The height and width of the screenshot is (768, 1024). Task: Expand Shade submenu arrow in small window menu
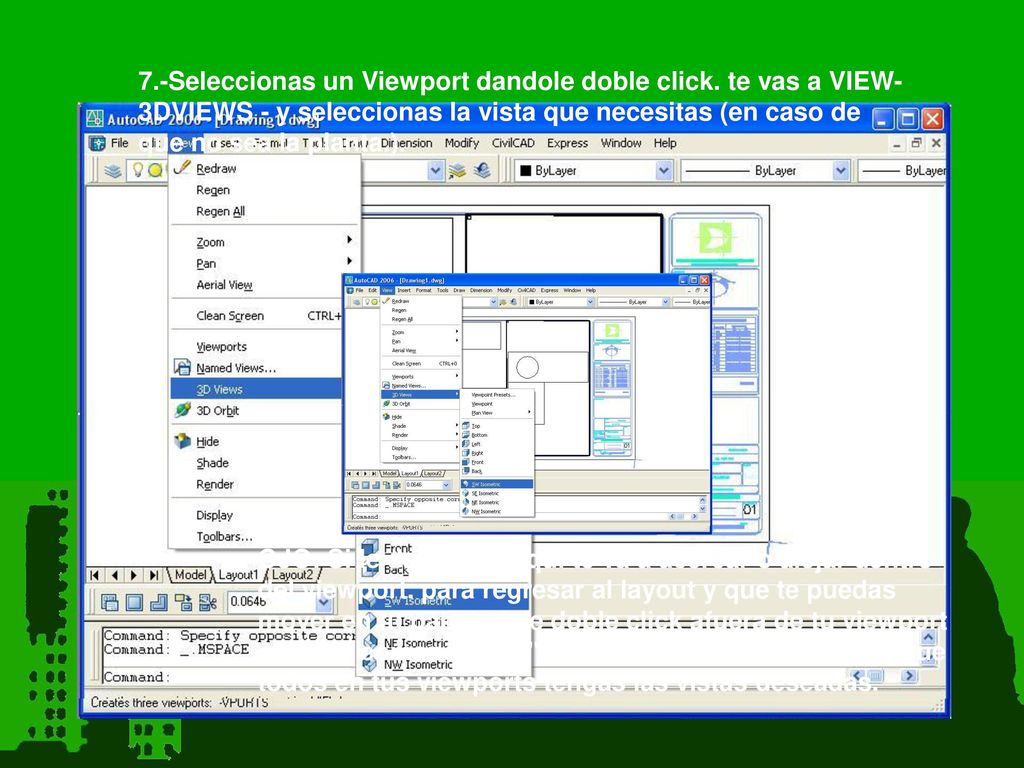[x=456, y=425]
